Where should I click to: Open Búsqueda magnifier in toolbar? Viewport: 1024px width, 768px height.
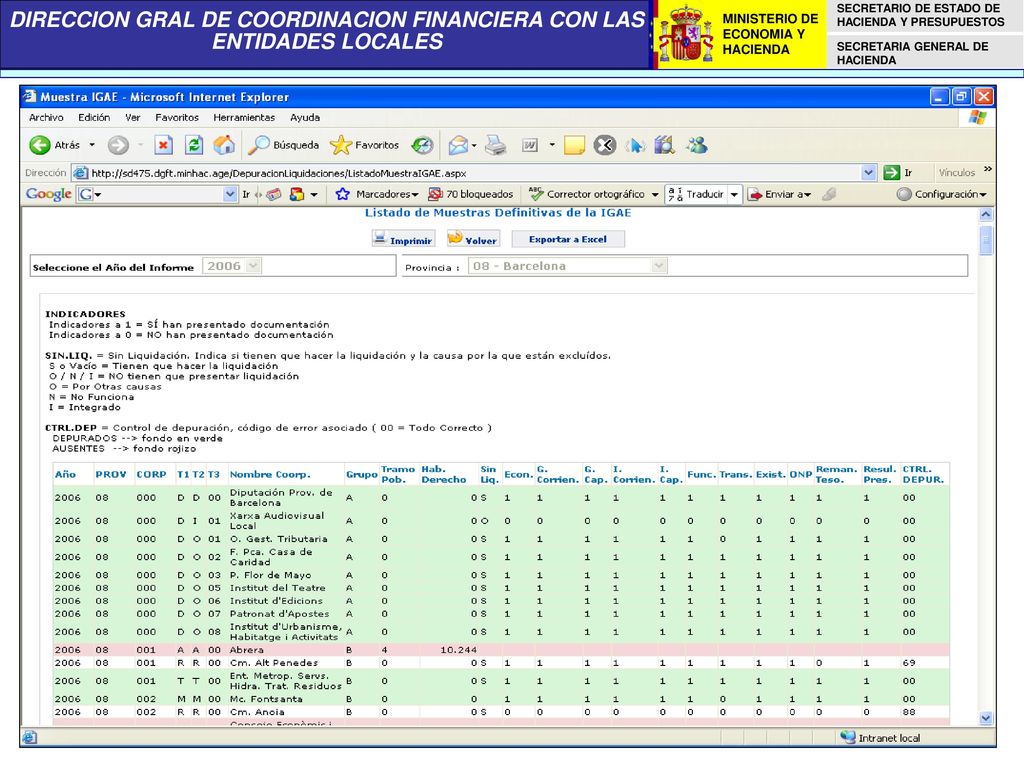tap(283, 145)
